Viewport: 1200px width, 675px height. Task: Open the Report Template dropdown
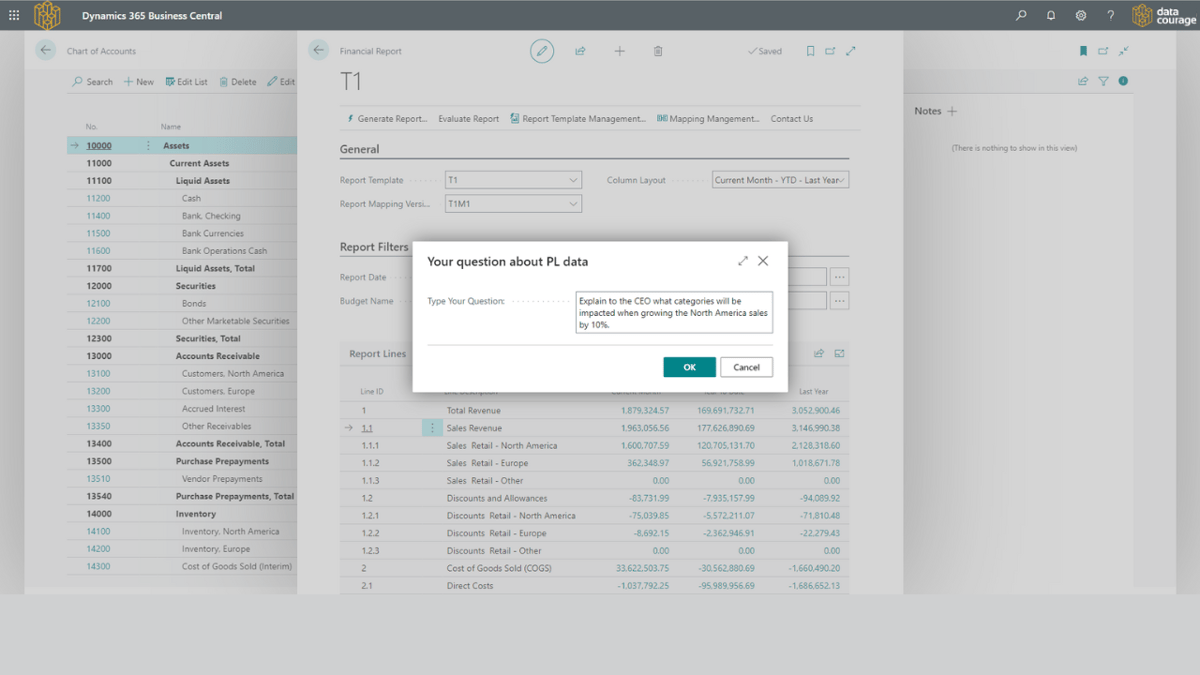pyautogui.click(x=575, y=179)
